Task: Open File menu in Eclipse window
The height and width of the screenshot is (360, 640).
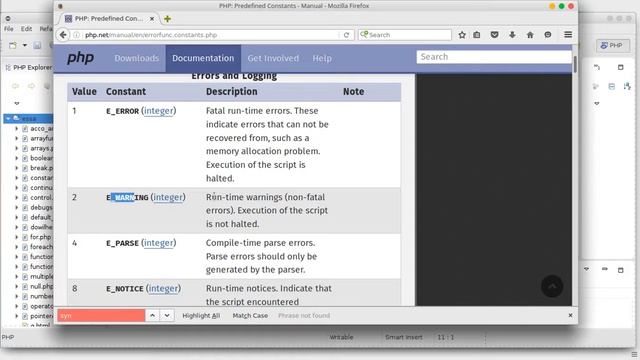Action: pyautogui.click(x=9, y=29)
